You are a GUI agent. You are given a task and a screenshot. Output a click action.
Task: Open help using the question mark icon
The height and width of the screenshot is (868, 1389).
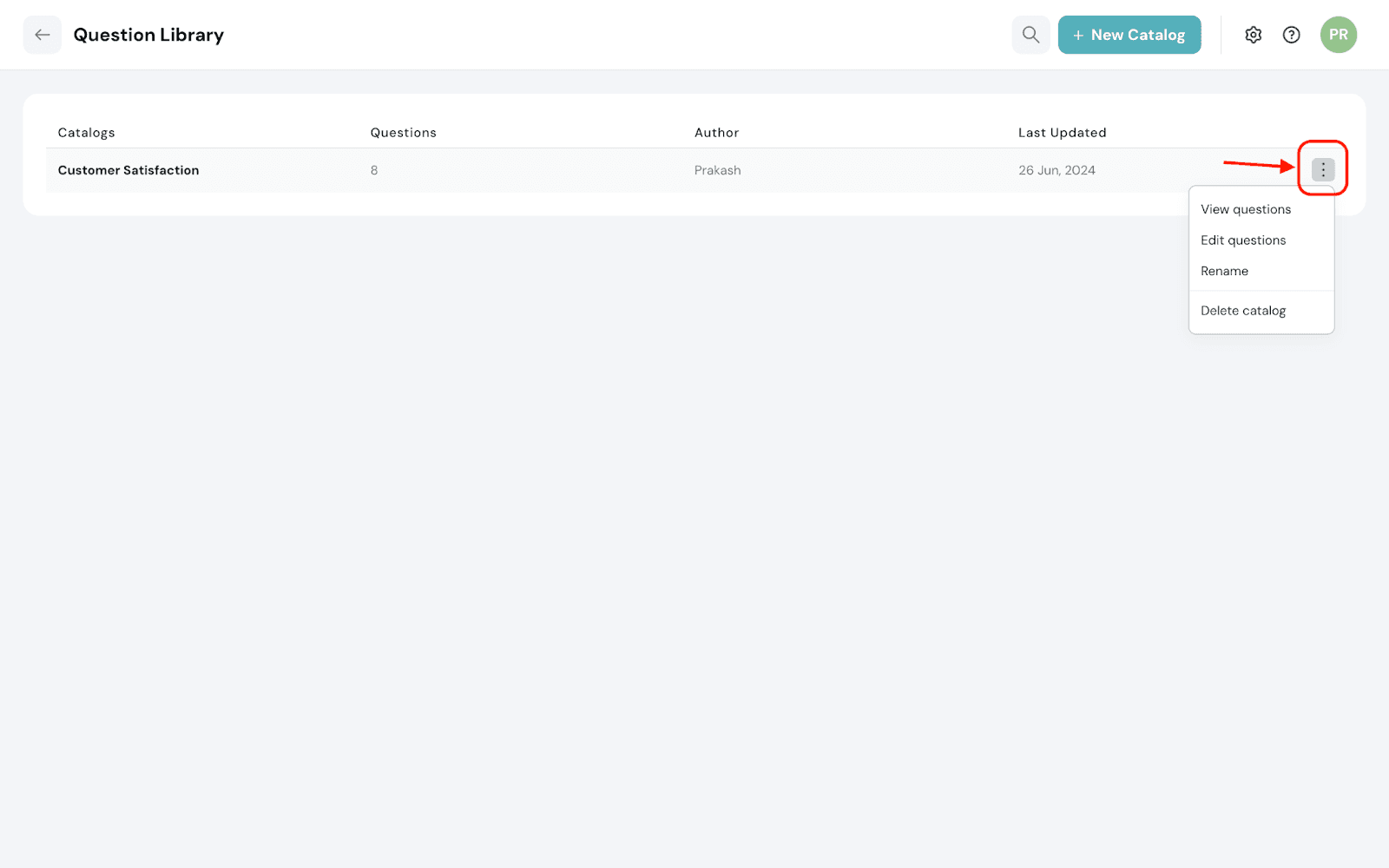tap(1291, 35)
